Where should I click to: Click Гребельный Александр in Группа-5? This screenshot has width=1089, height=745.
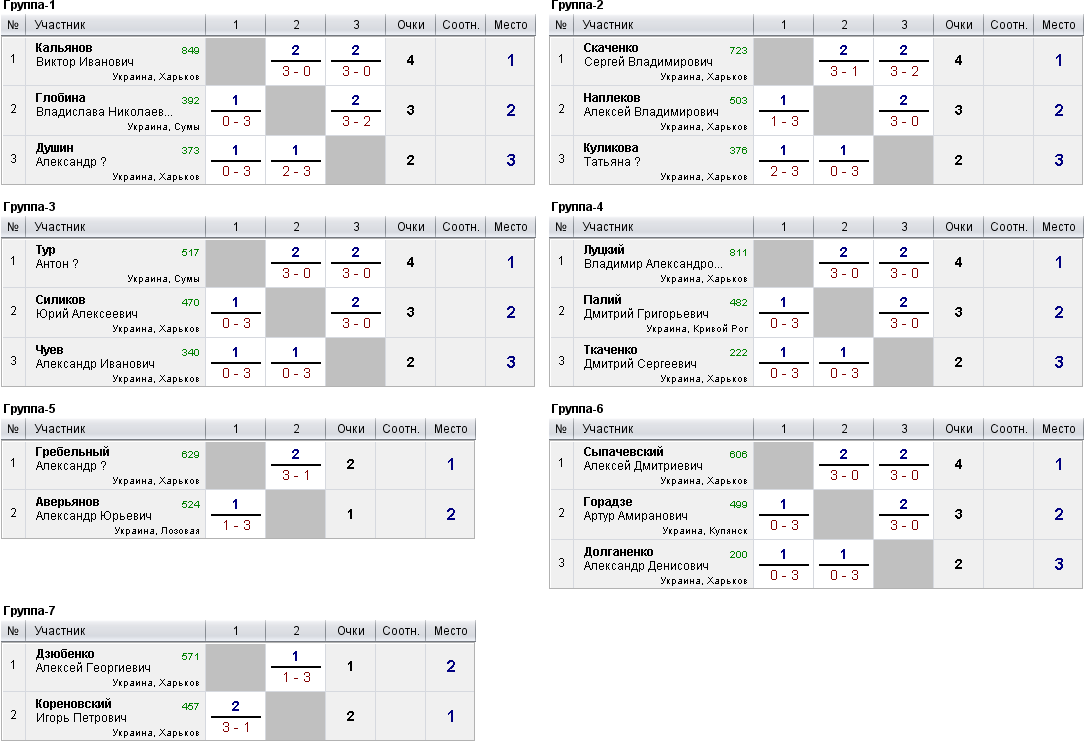click(72, 459)
